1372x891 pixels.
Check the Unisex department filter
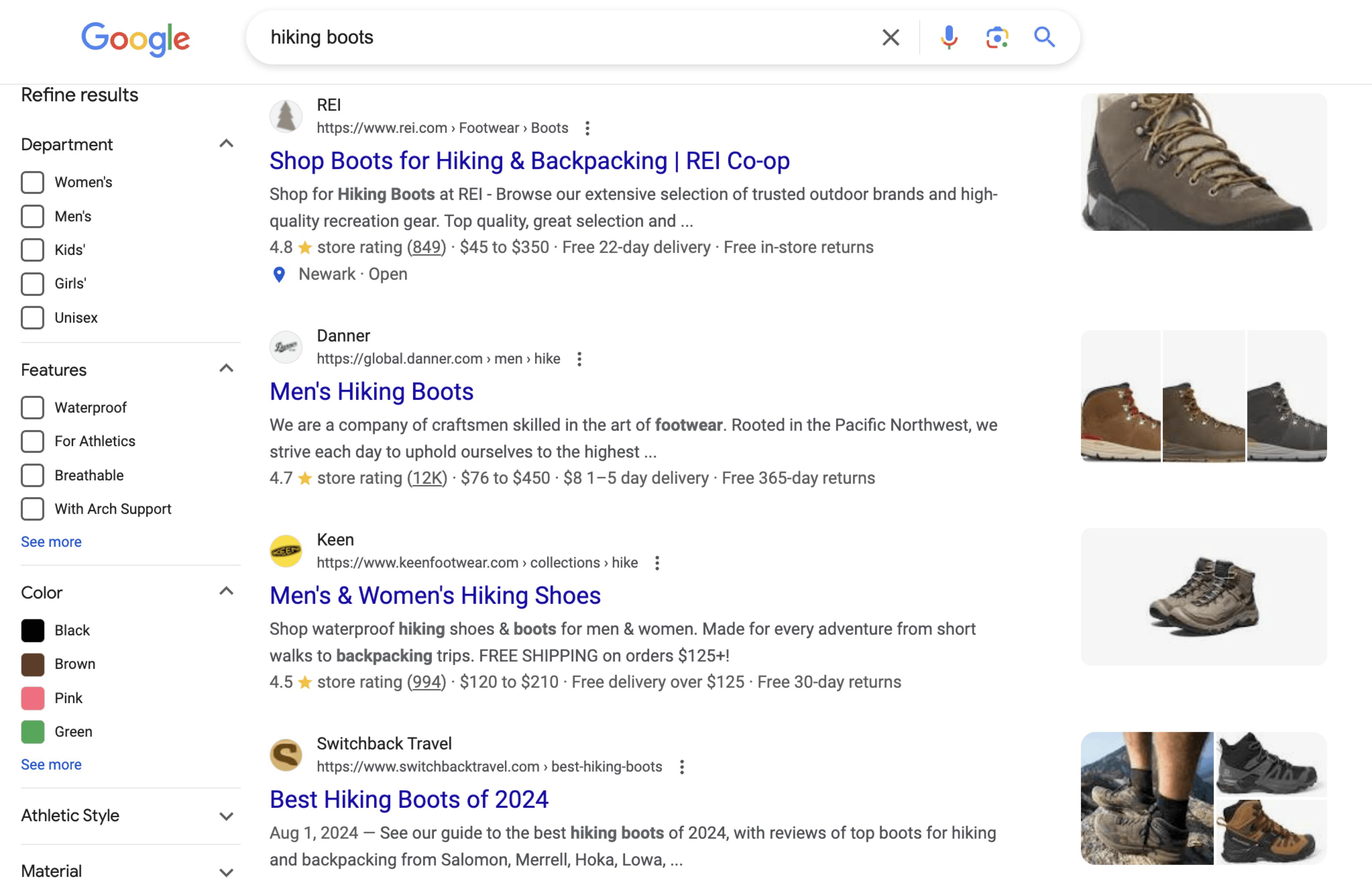[32, 318]
